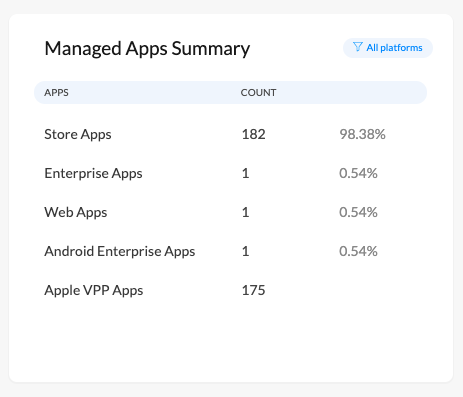This screenshot has height=397, width=463.
Task: Click the count 1 for Android Enterprise Apps
Action: tap(246, 251)
